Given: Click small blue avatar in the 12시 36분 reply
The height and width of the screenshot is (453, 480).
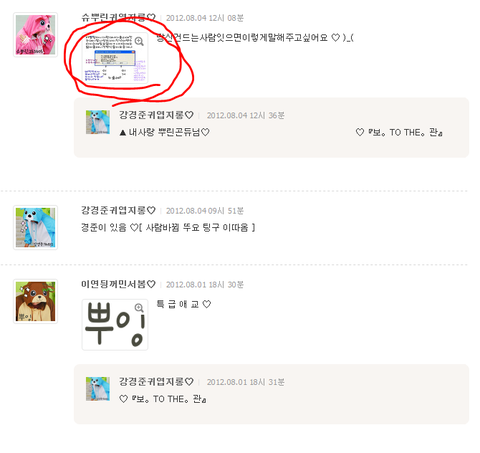Looking at the screenshot, I should [98, 122].
